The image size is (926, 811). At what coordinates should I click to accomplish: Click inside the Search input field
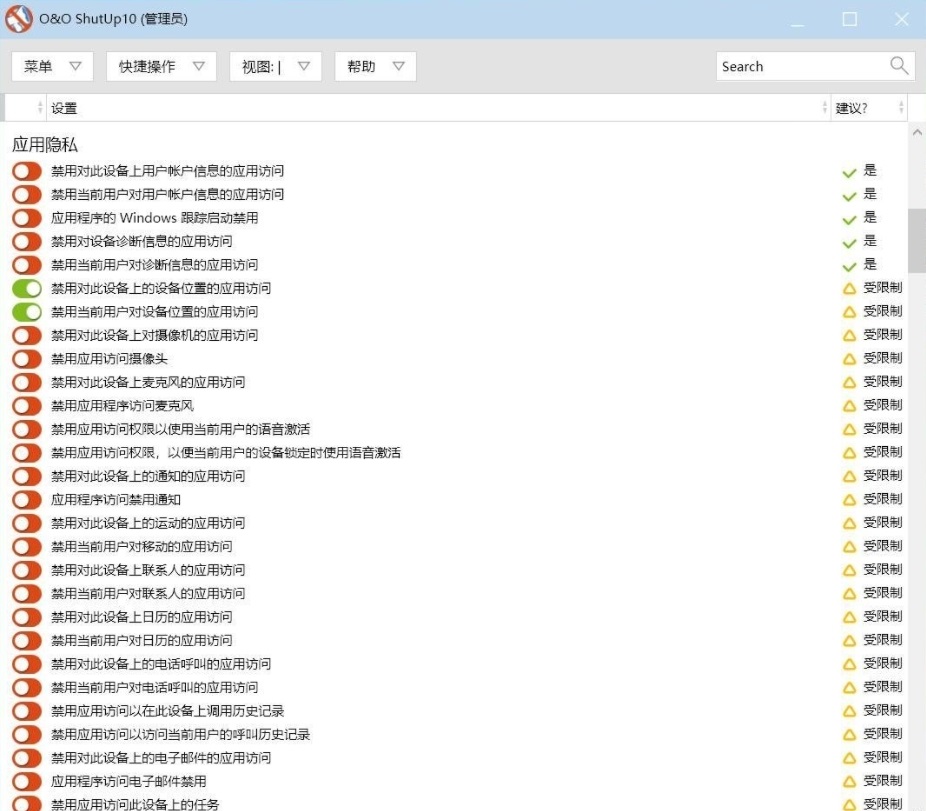point(790,65)
